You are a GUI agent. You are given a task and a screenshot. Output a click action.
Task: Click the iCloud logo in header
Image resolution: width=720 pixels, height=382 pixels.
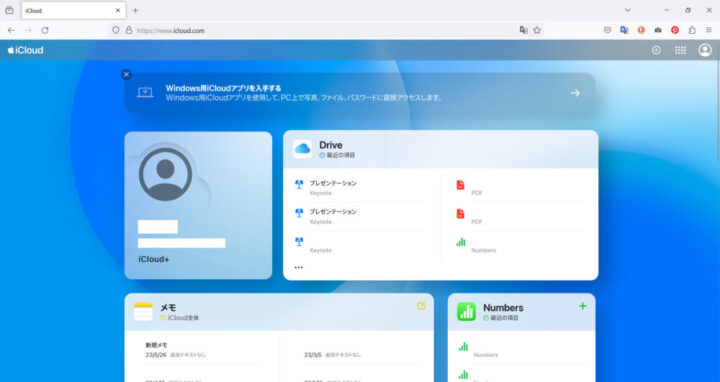tap(25, 50)
